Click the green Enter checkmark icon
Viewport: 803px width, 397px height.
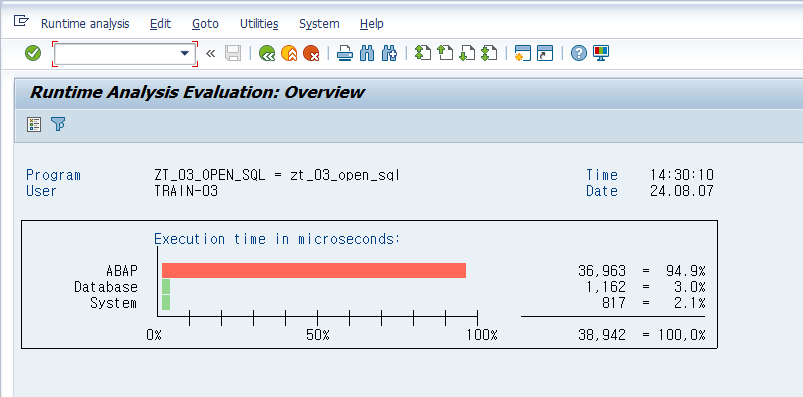[33, 53]
